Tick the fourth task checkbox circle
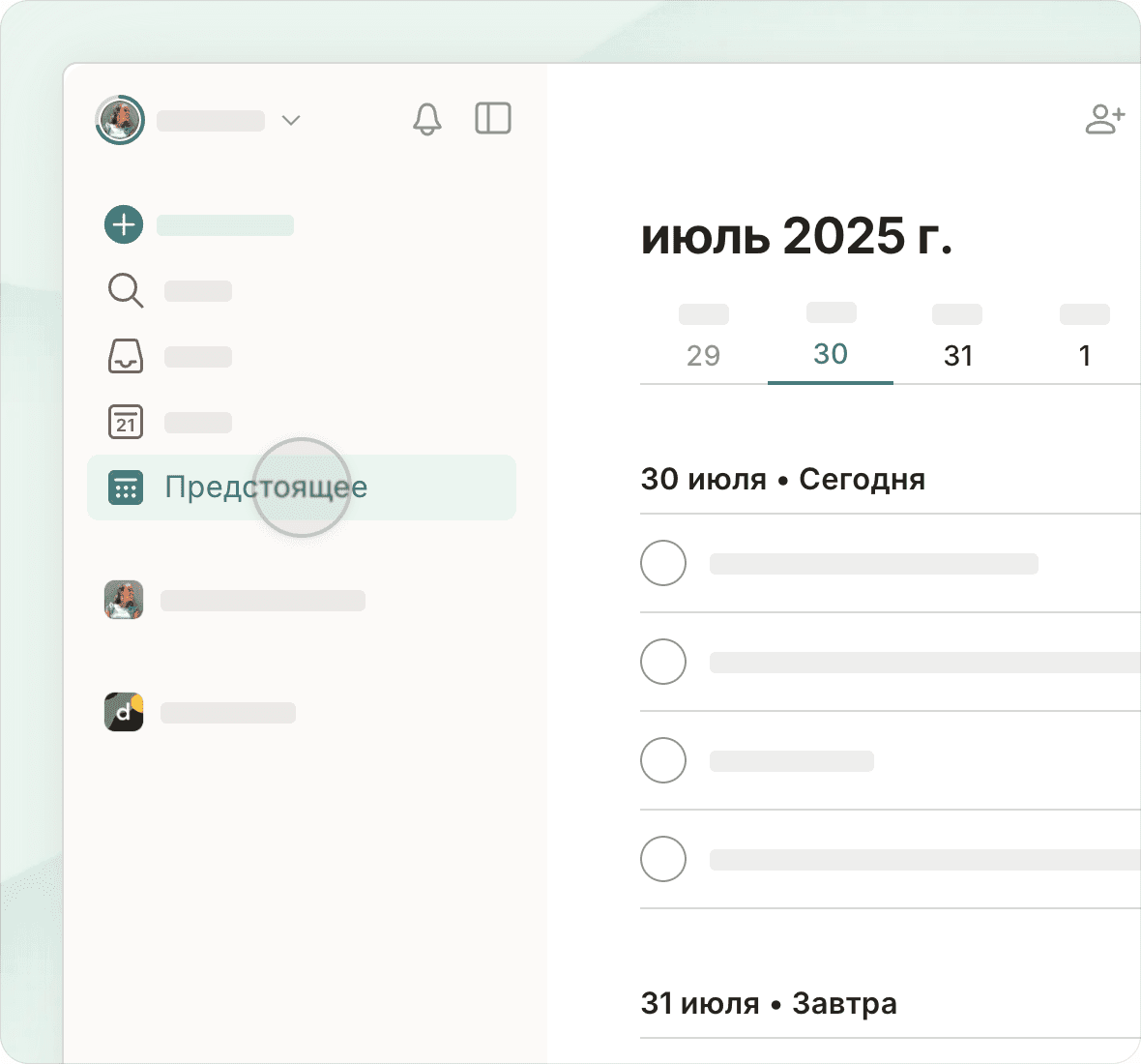The width and height of the screenshot is (1141, 1064). (x=663, y=859)
